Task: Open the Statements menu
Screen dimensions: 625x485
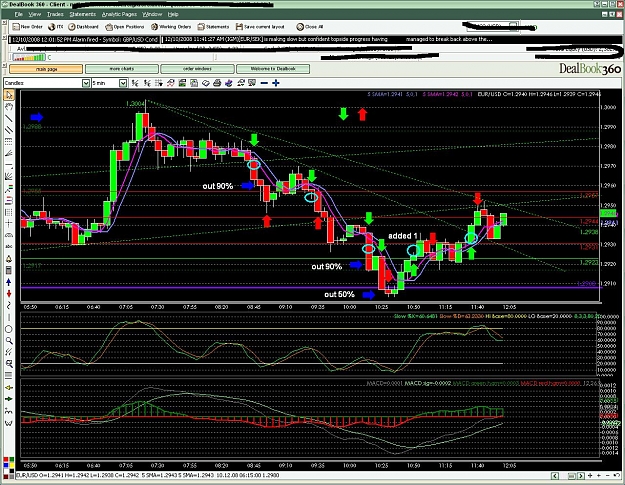Action: 83,14
